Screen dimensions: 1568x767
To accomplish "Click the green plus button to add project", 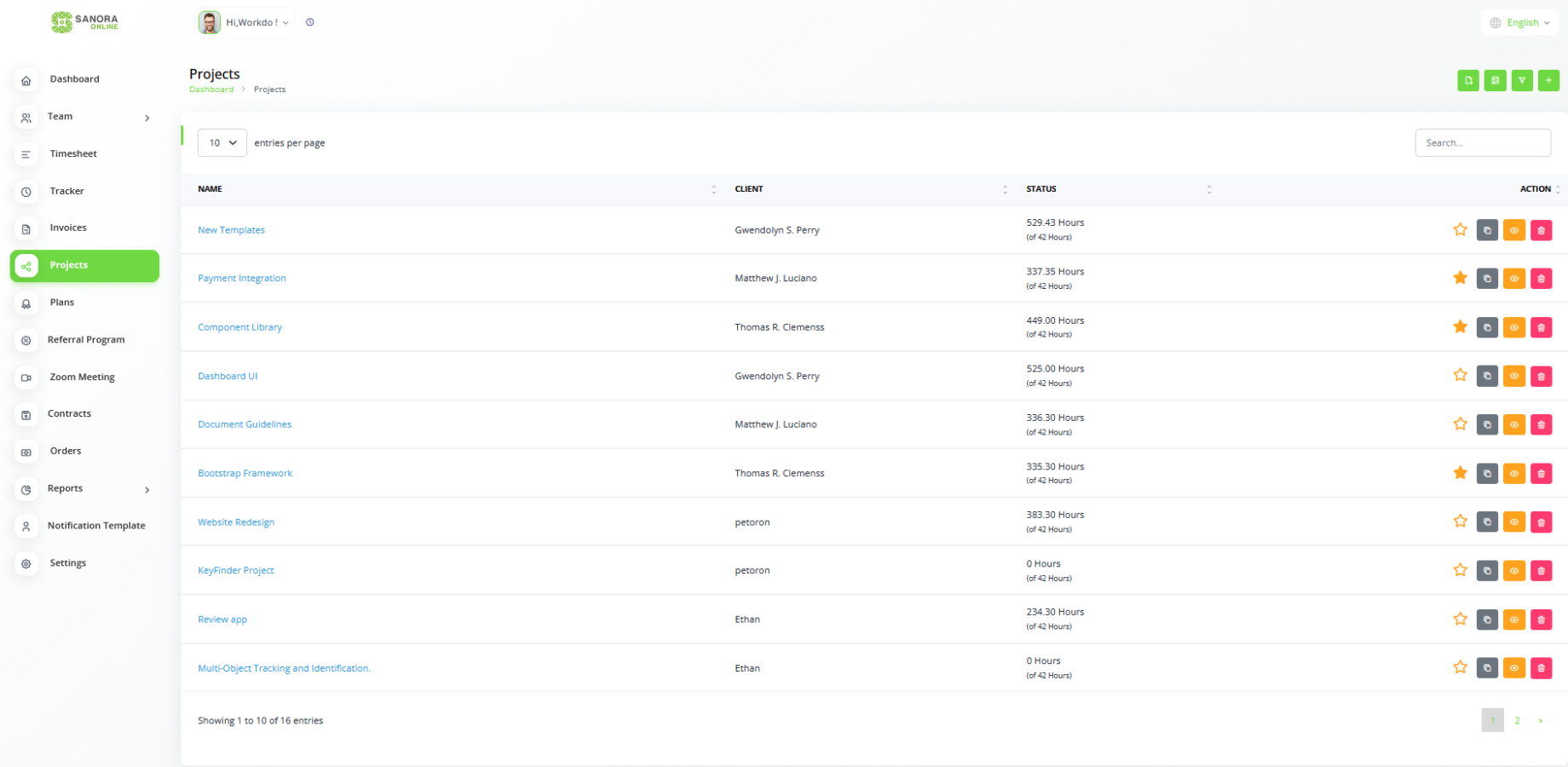I will click(1548, 80).
